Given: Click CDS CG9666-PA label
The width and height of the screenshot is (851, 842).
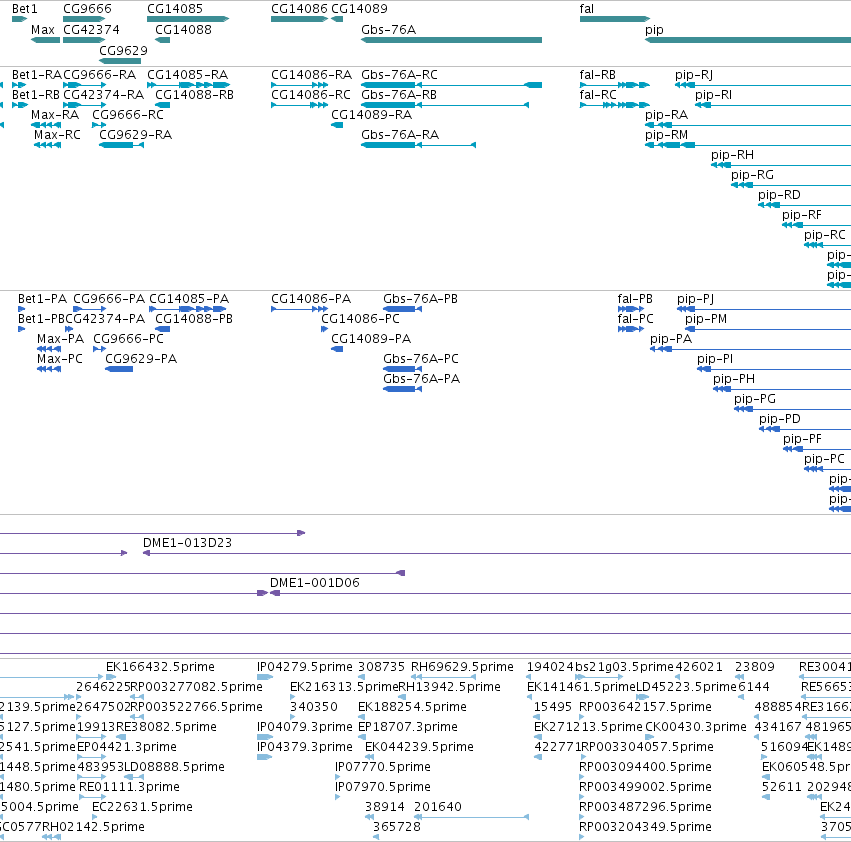Looking at the screenshot, I should pyautogui.click(x=109, y=299).
